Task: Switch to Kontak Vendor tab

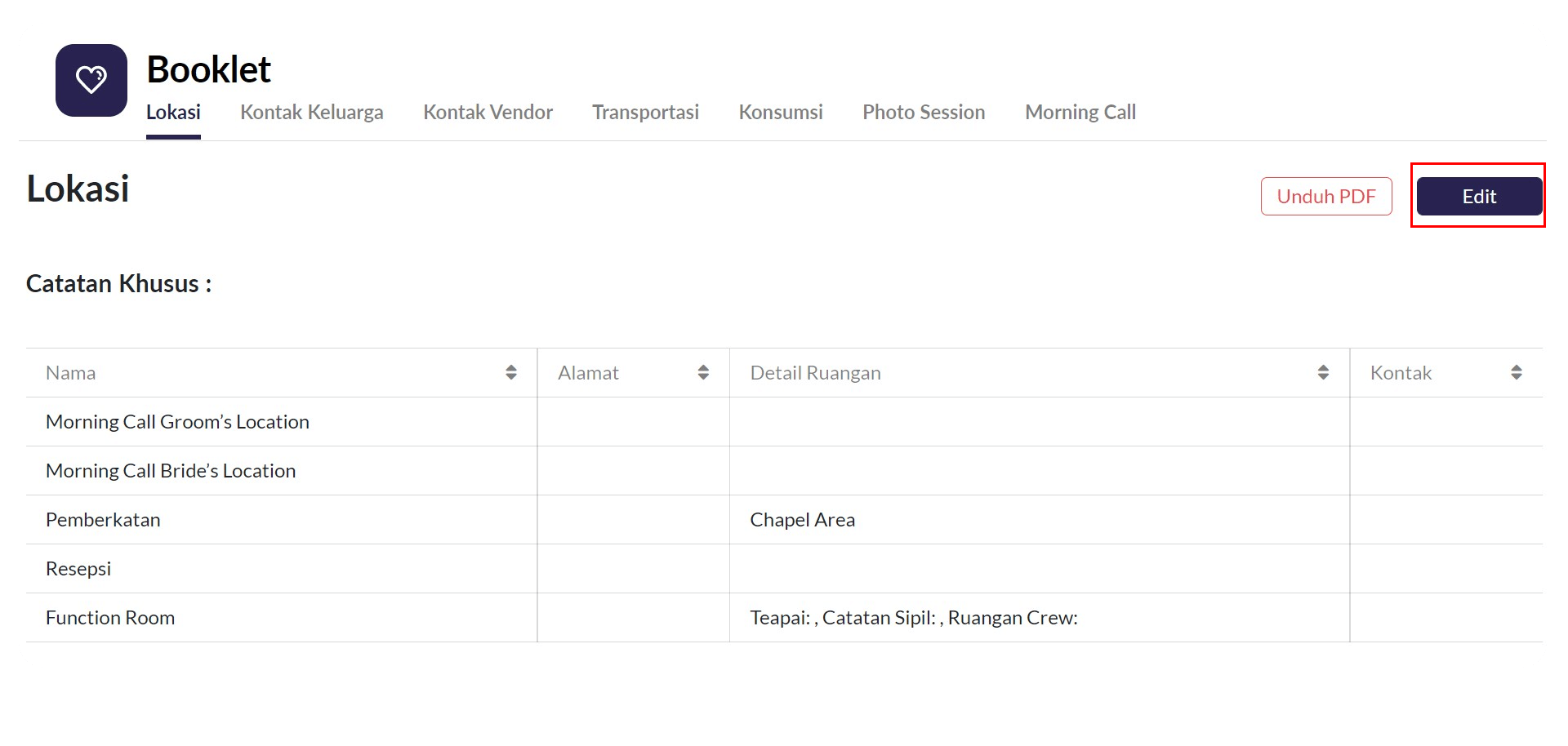Action: [x=488, y=113]
